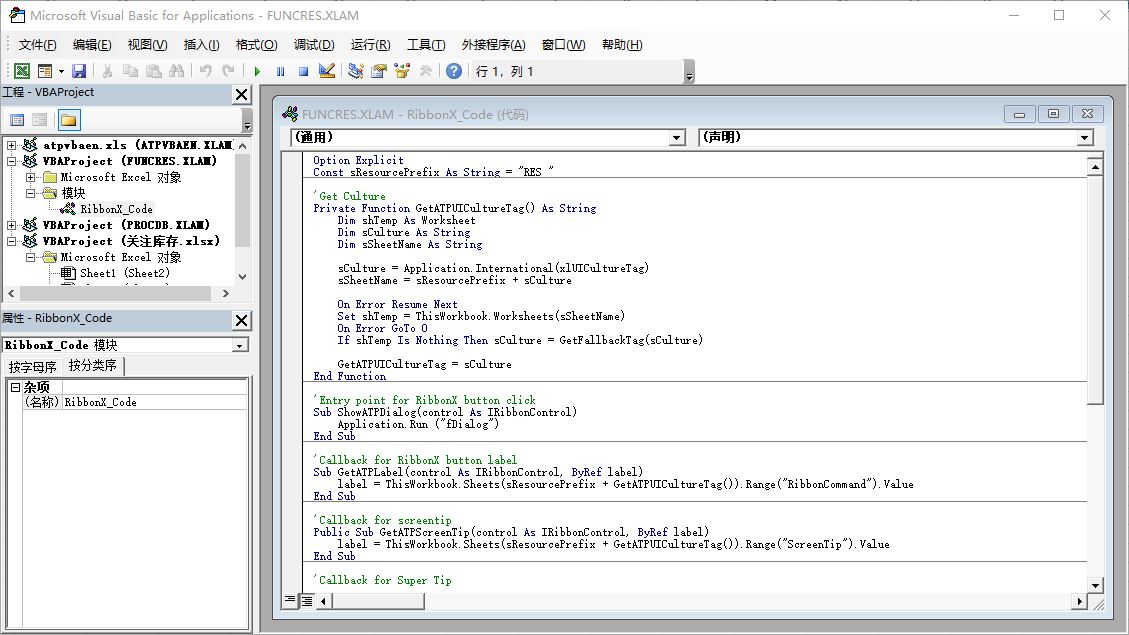Expand Microsoft Excel 对象 under FUNCRES.XLAM

click(x=30, y=177)
